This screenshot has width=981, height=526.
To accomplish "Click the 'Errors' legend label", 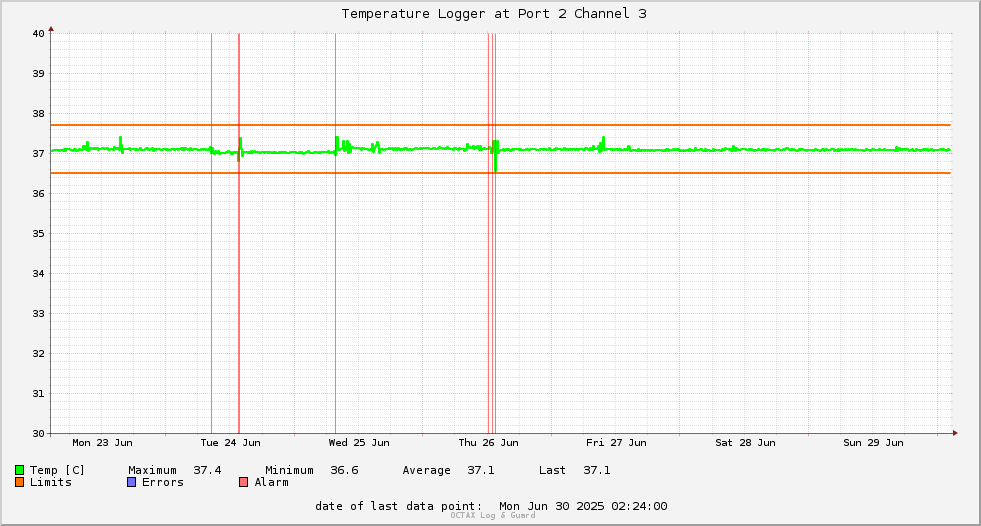I will click(x=163, y=482).
